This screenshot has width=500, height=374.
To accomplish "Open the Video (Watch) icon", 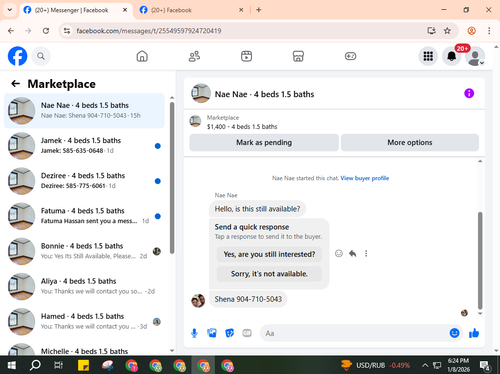I will click(246, 56).
